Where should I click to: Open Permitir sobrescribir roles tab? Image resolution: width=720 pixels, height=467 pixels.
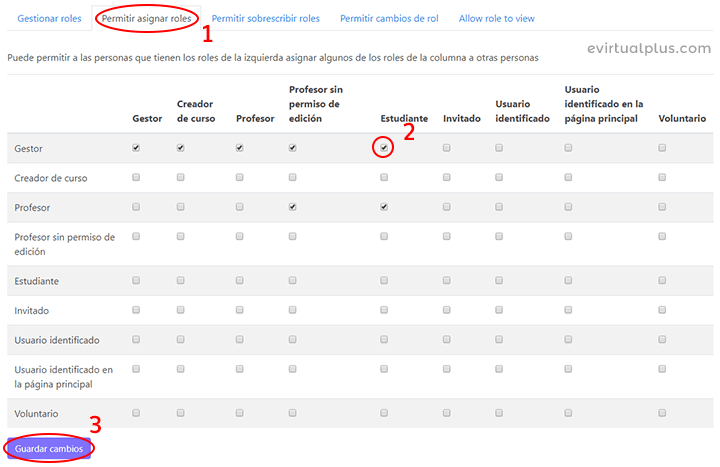266,18
